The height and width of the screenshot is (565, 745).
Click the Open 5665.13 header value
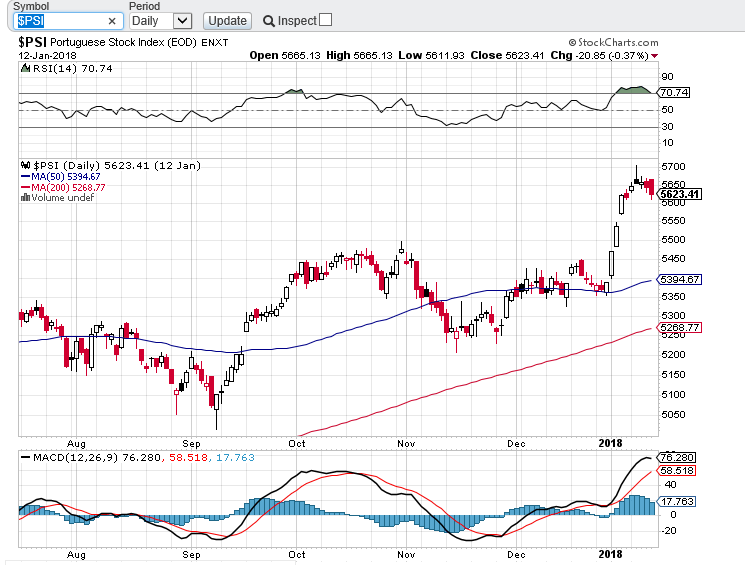(x=285, y=55)
